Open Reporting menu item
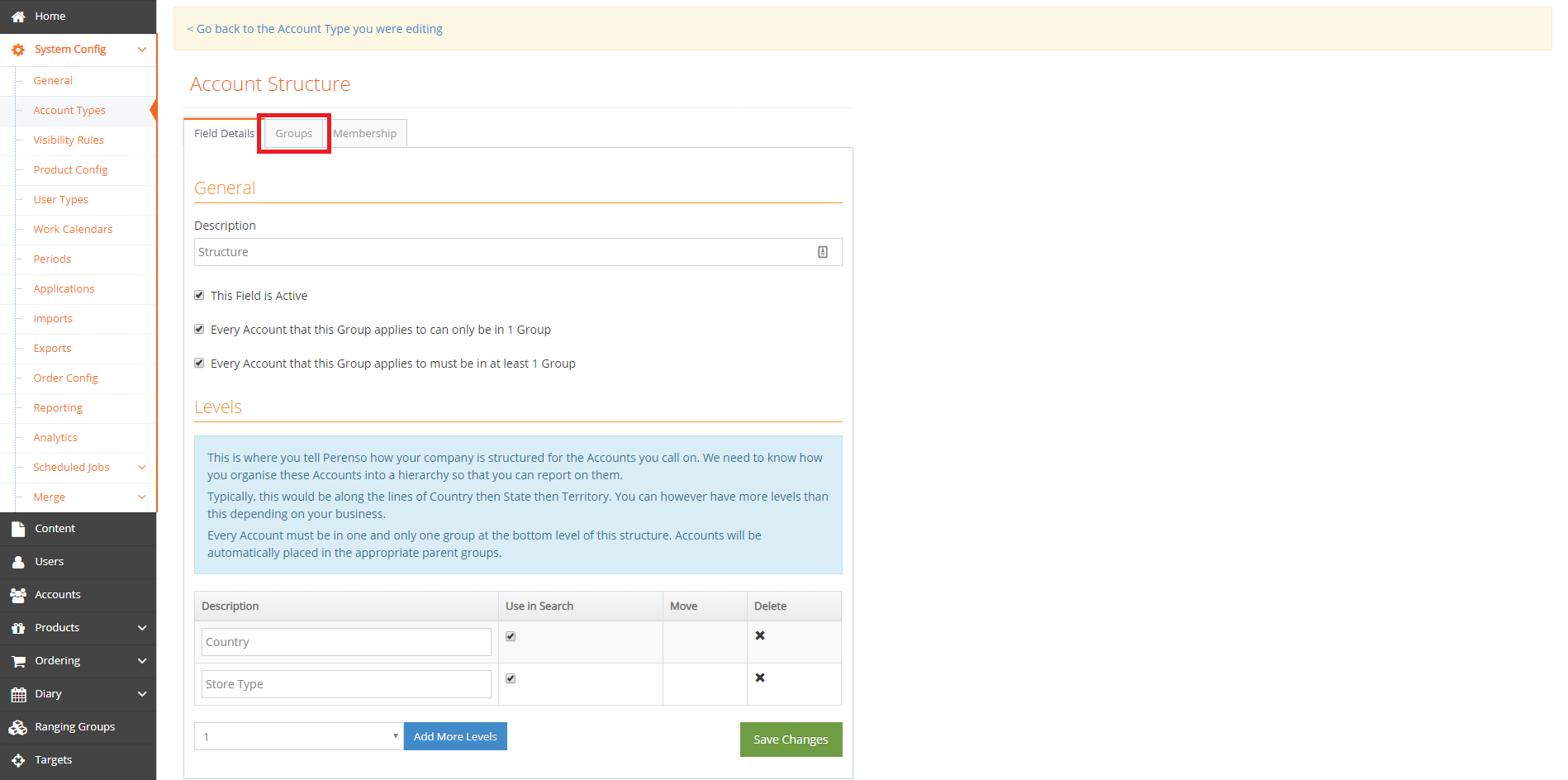This screenshot has height=780, width=1568. 58,407
